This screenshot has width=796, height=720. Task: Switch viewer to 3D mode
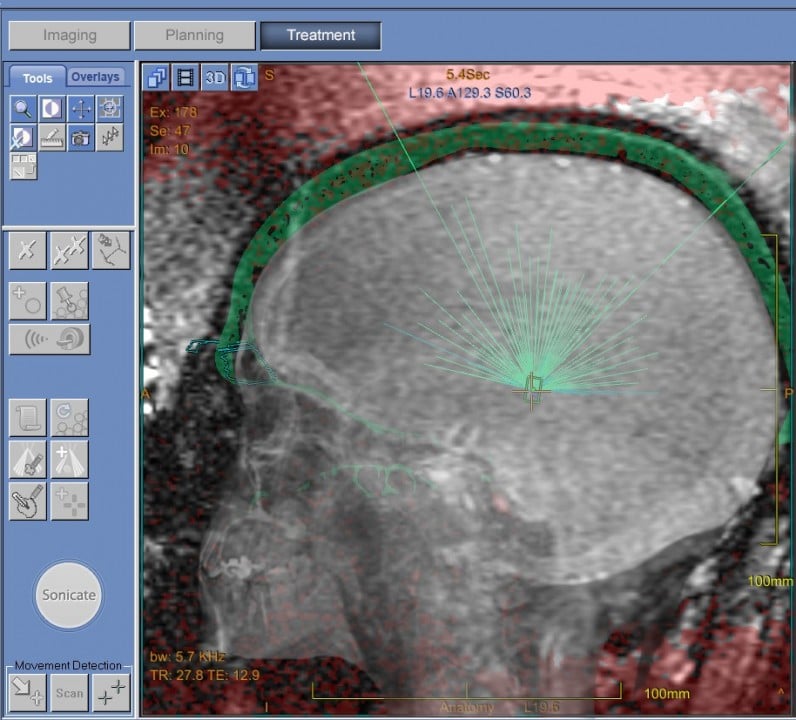click(x=215, y=77)
